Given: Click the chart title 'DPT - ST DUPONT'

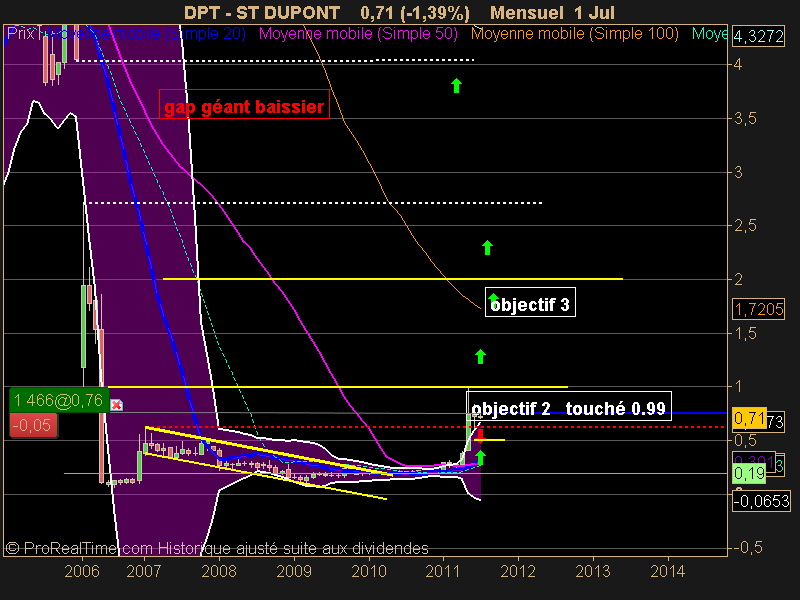Looking at the screenshot, I should point(262,12).
